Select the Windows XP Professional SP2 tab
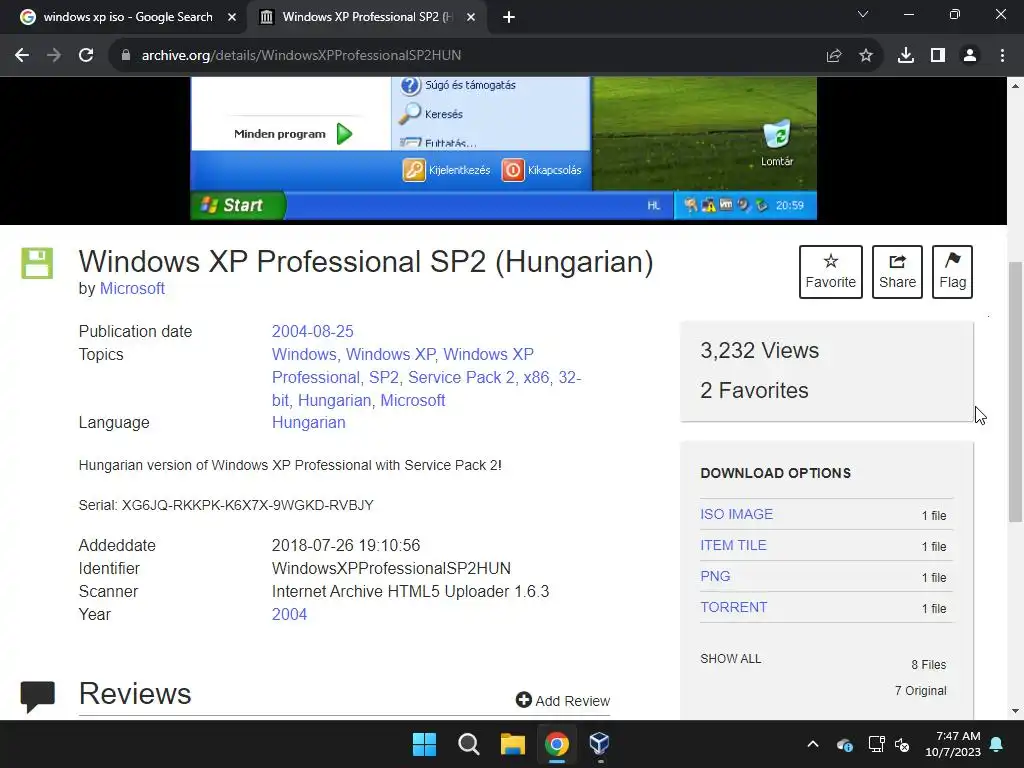1024x768 pixels. [x=366, y=18]
